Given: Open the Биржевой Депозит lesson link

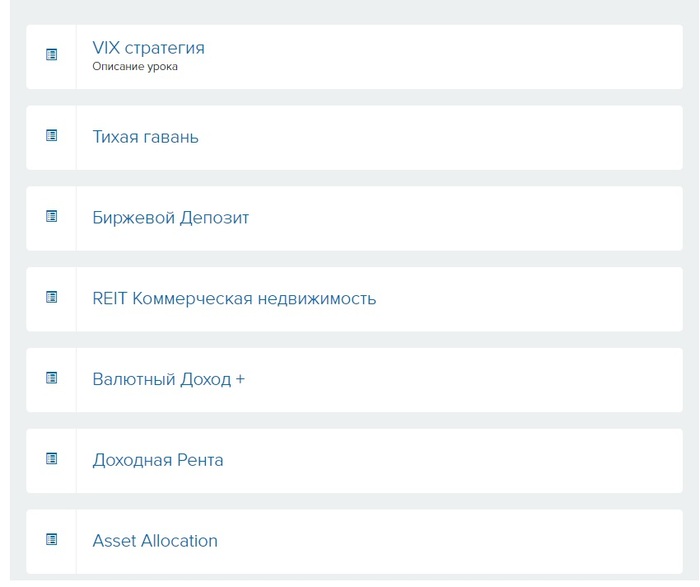Looking at the screenshot, I should pos(171,218).
